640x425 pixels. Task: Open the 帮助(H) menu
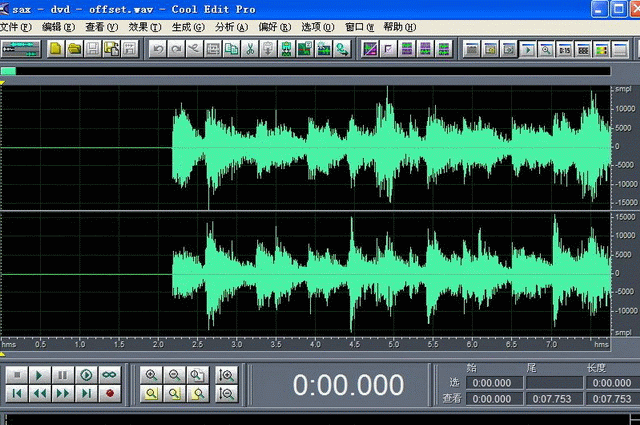400,27
